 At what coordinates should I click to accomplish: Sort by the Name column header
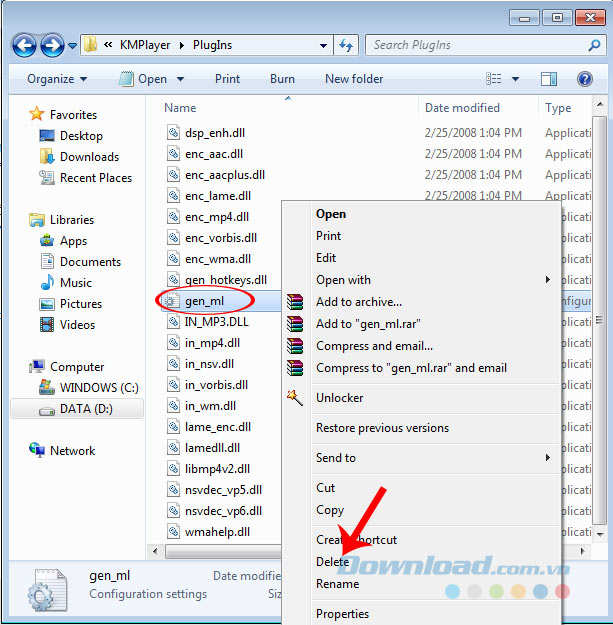click(180, 108)
